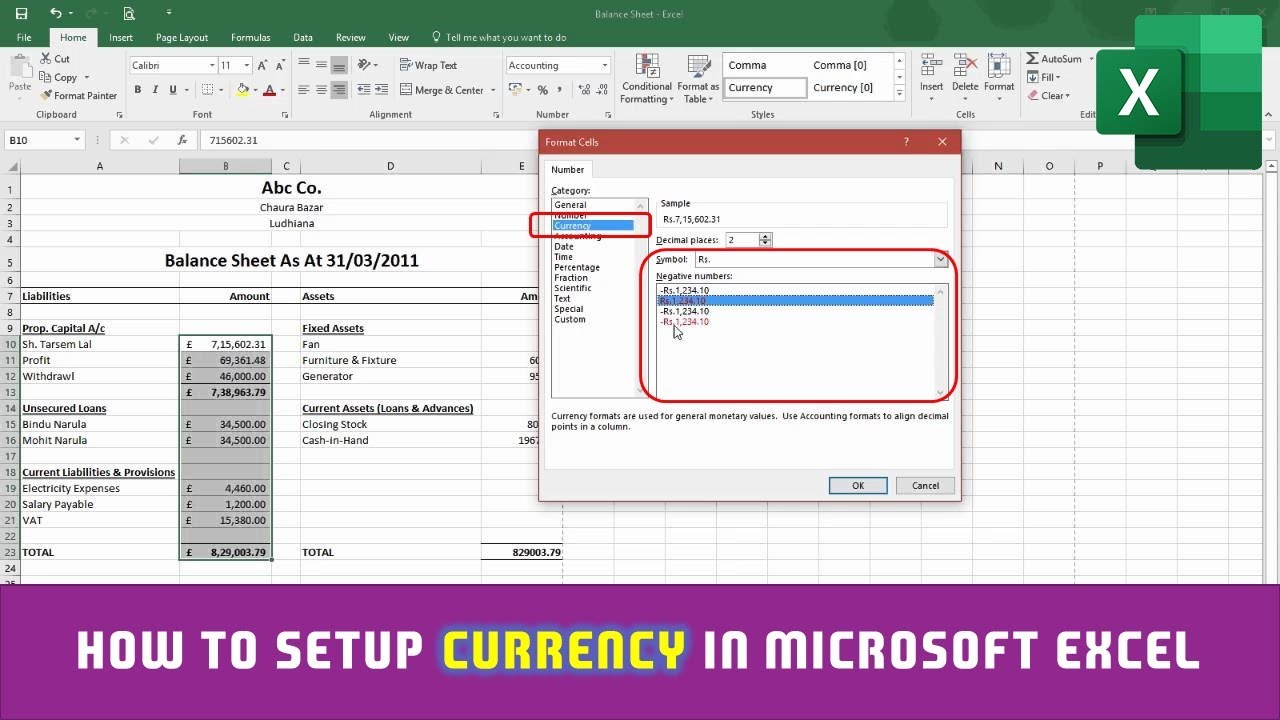Click Decrease Indent icon

click(x=362, y=90)
